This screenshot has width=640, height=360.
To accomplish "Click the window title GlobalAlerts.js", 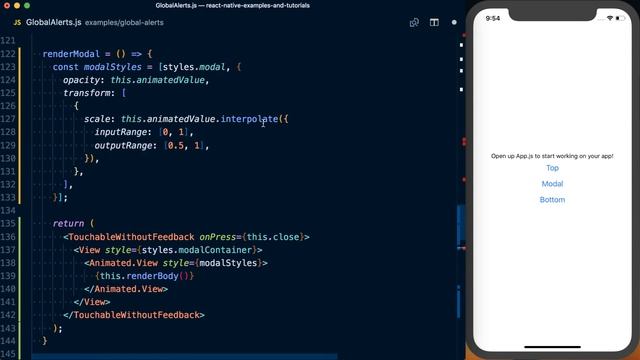I will pyautogui.click(x=232, y=6).
